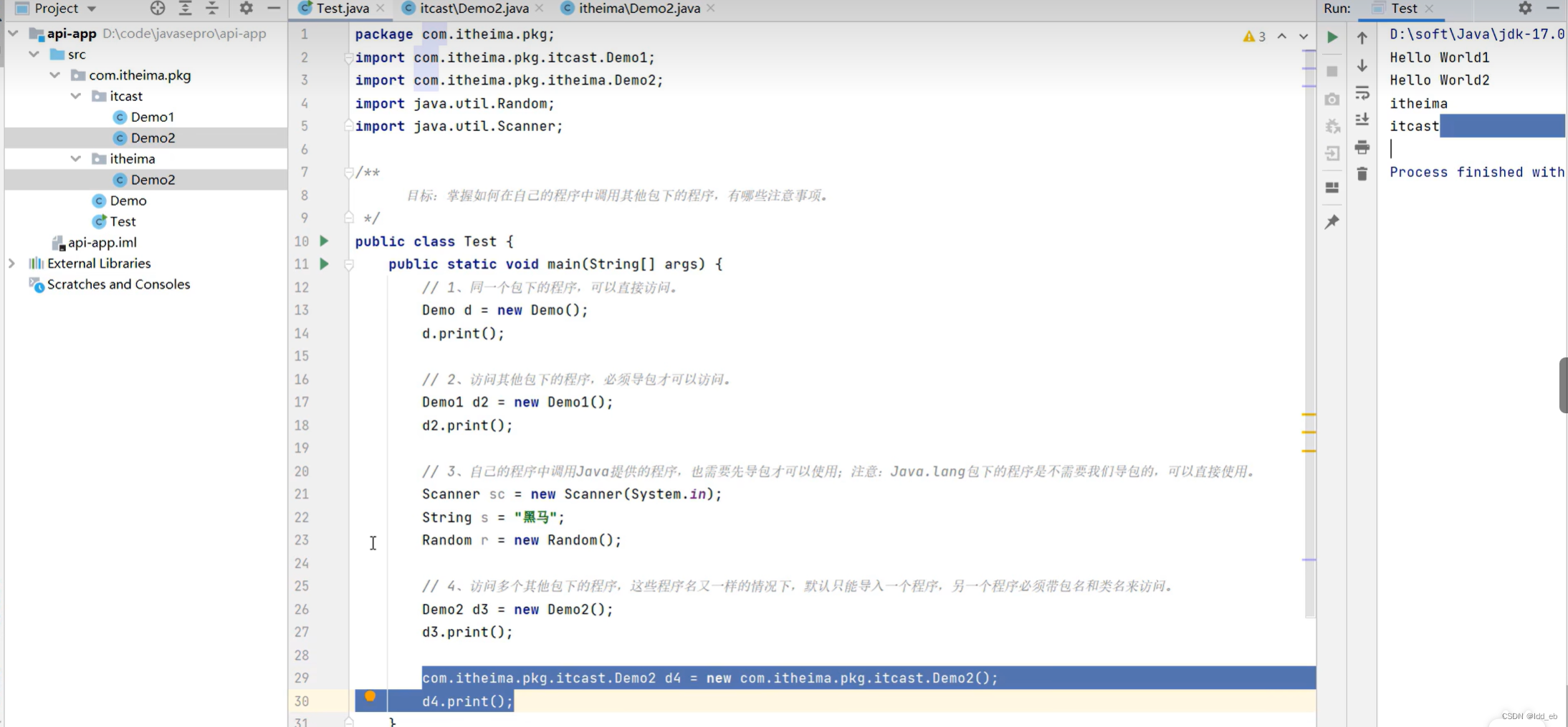Viewport: 1568px width, 727px height.
Task: Restore layout in Run panel
Action: click(1332, 188)
